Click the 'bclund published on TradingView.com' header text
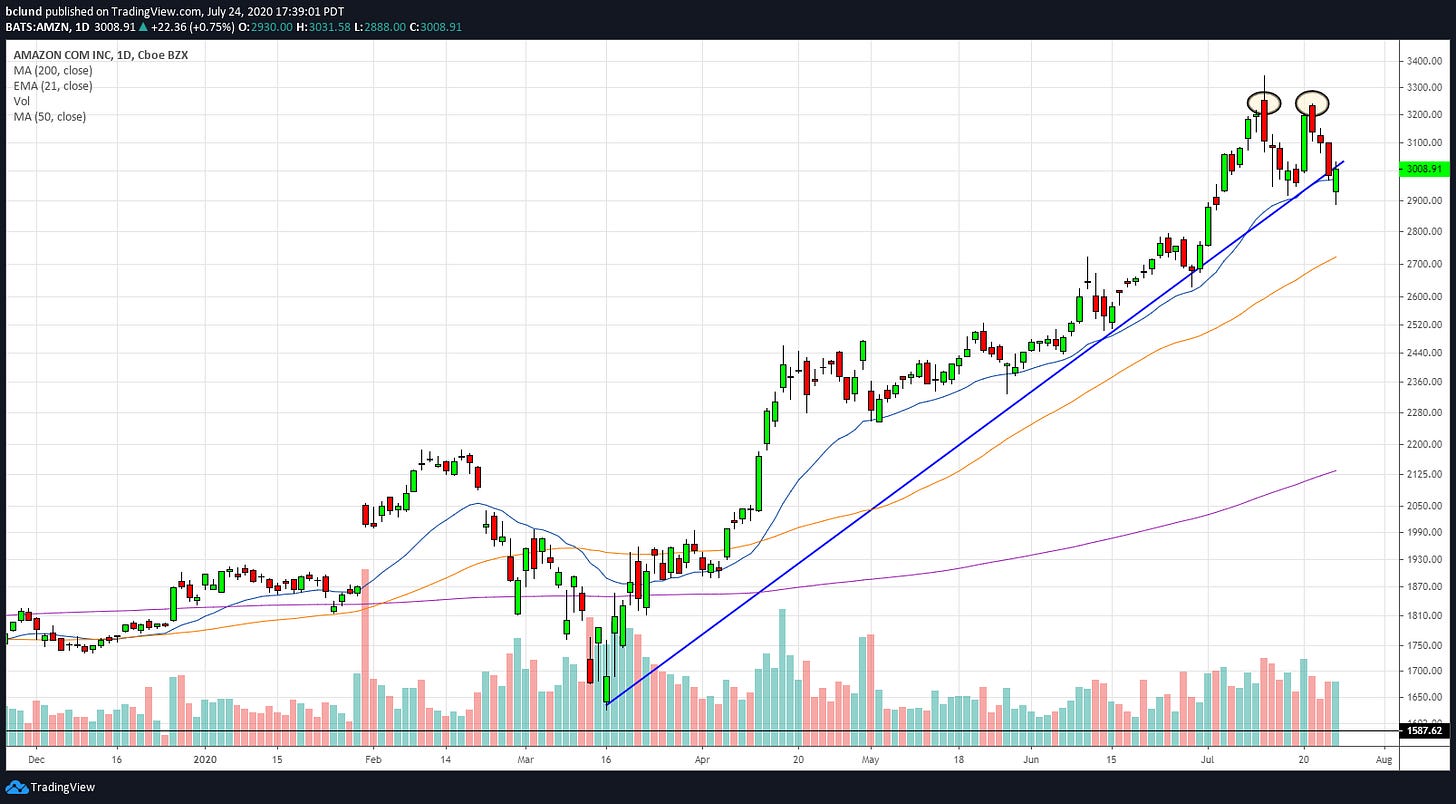 point(103,11)
